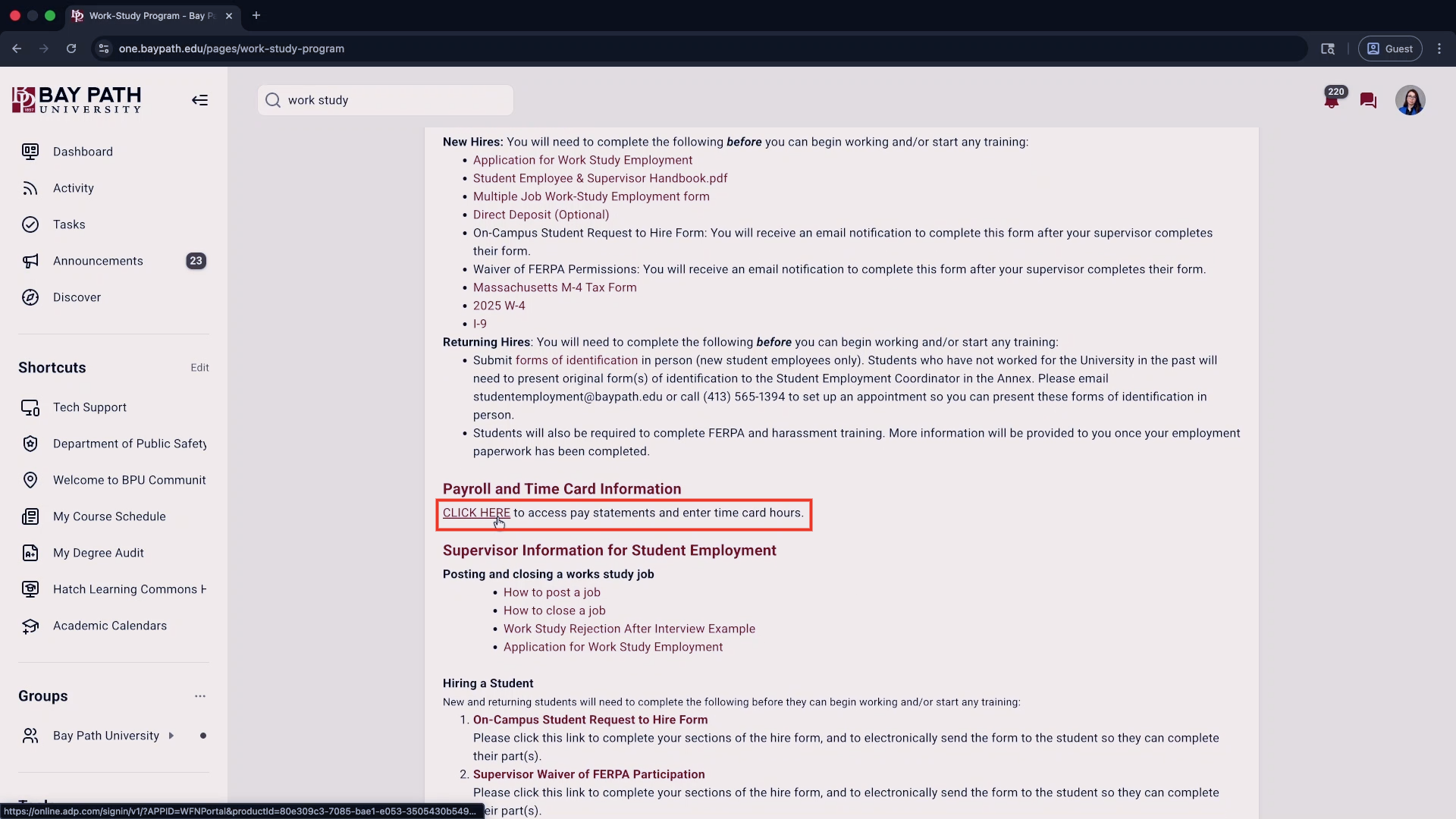Go to the Activity feed
Screen dimensions: 1456x819
74,188
